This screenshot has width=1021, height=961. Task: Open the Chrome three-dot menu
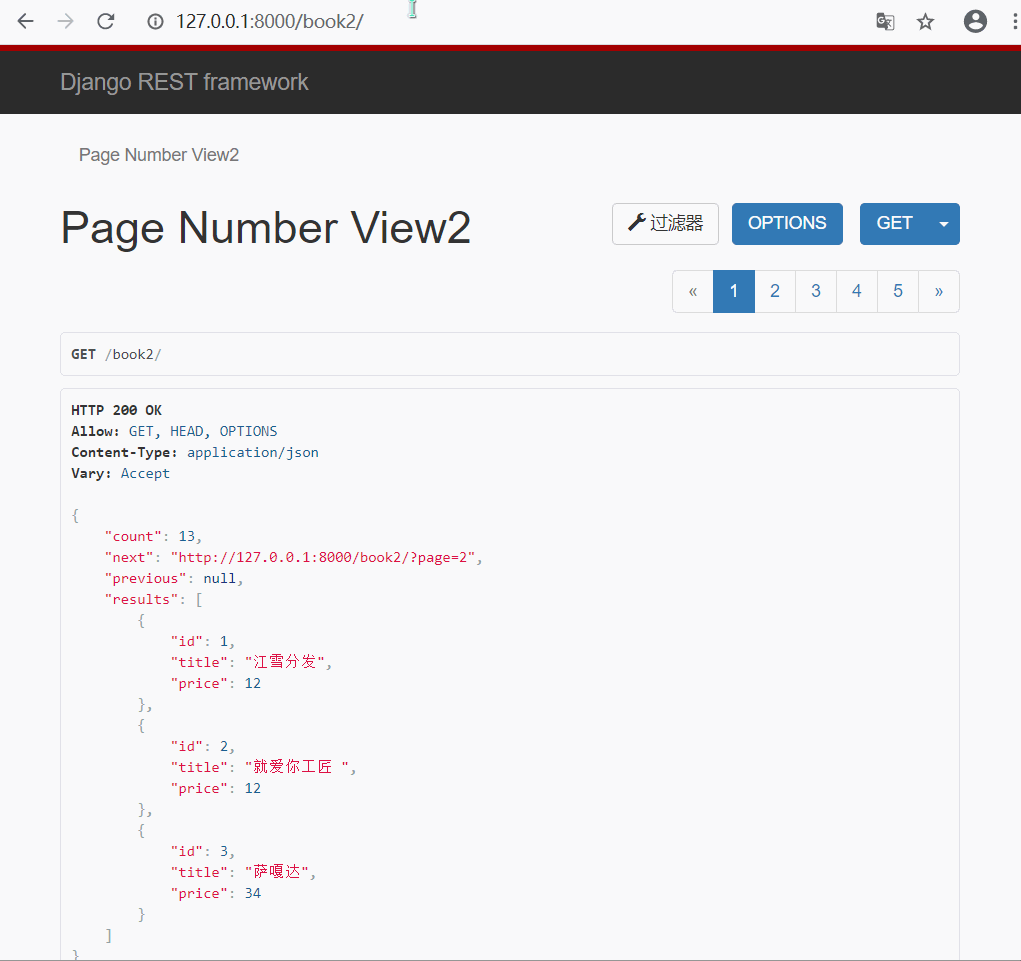click(x=1014, y=21)
